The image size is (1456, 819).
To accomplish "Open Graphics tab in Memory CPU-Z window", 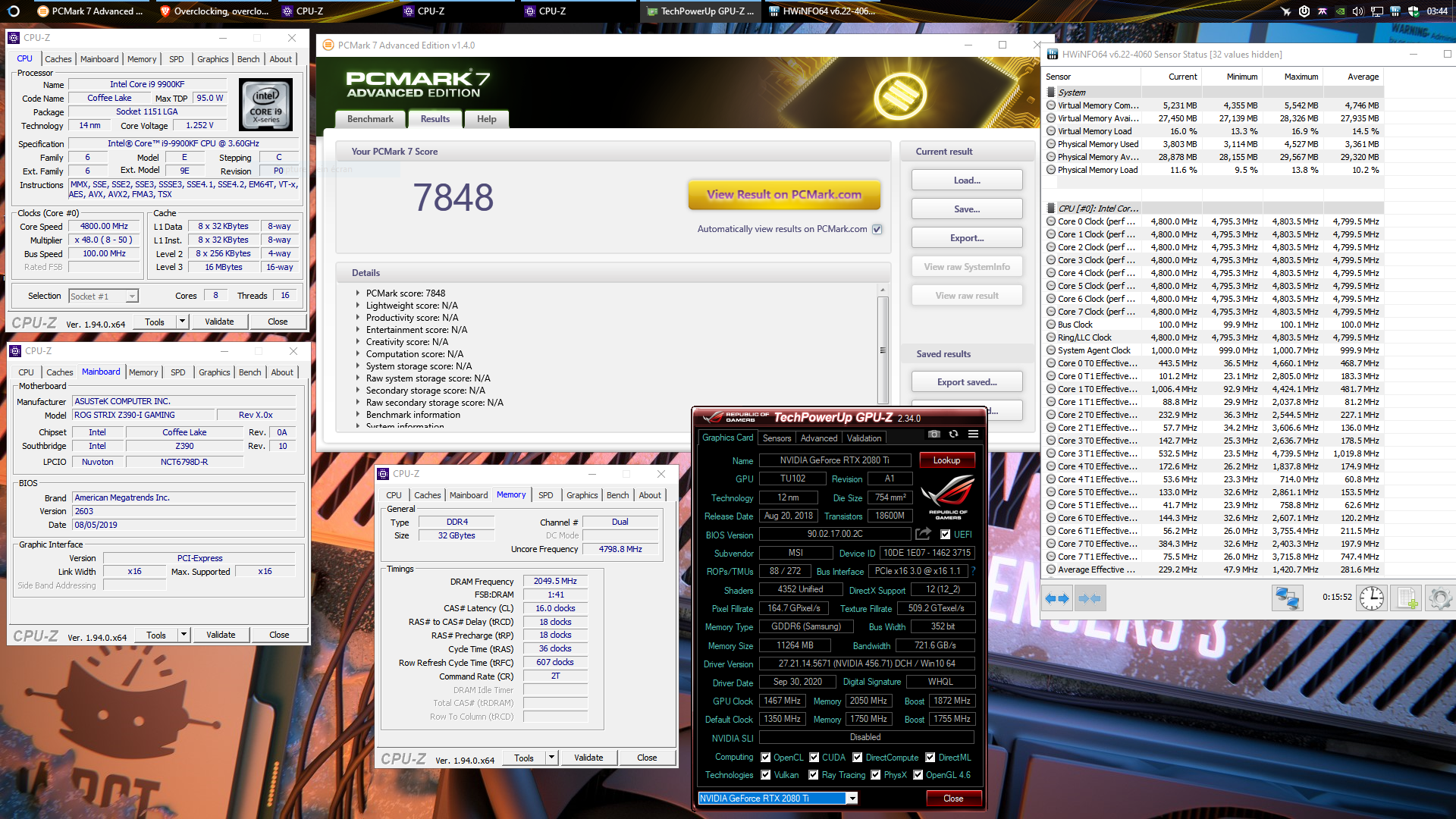I will click(x=582, y=495).
